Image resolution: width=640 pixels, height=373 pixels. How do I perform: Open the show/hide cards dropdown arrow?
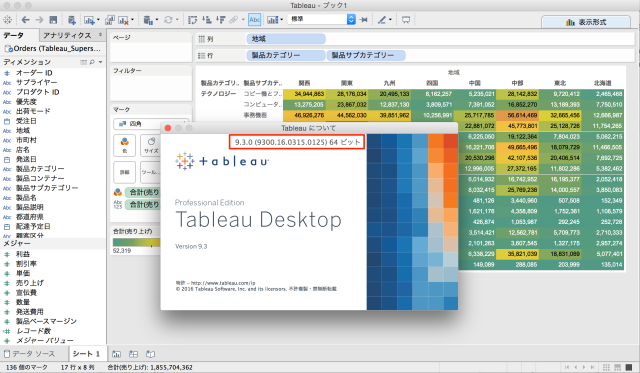(x=282, y=20)
